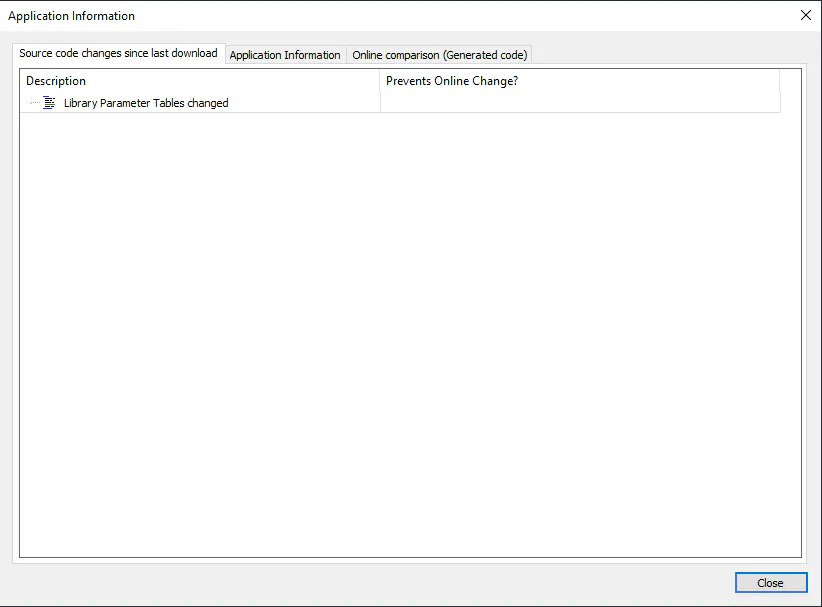This screenshot has width=822, height=607.
Task: Click blank header space right of Prevents column
Action: (x=790, y=81)
